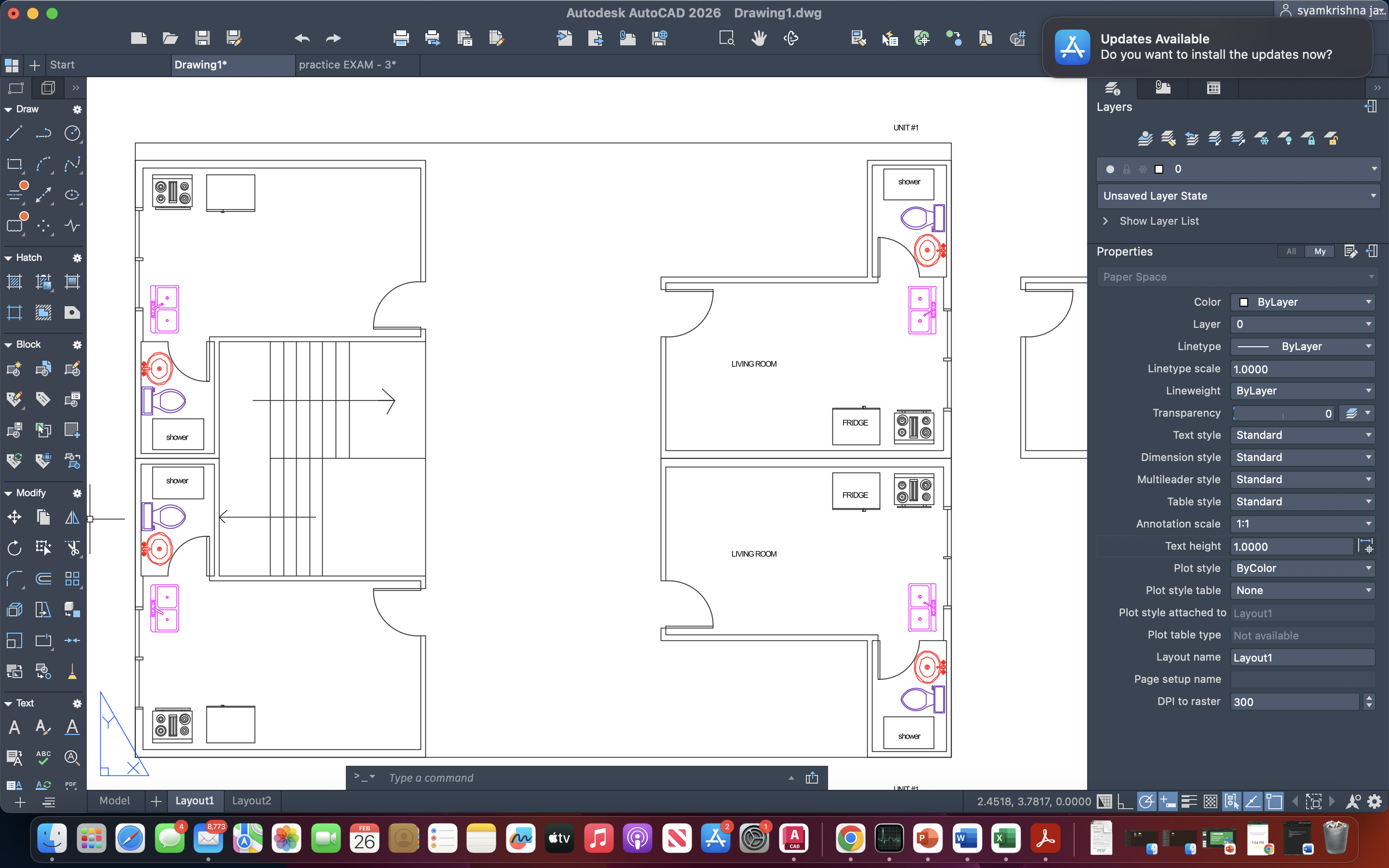Switch to the Layout2 tab
1389x868 pixels.
click(x=251, y=800)
